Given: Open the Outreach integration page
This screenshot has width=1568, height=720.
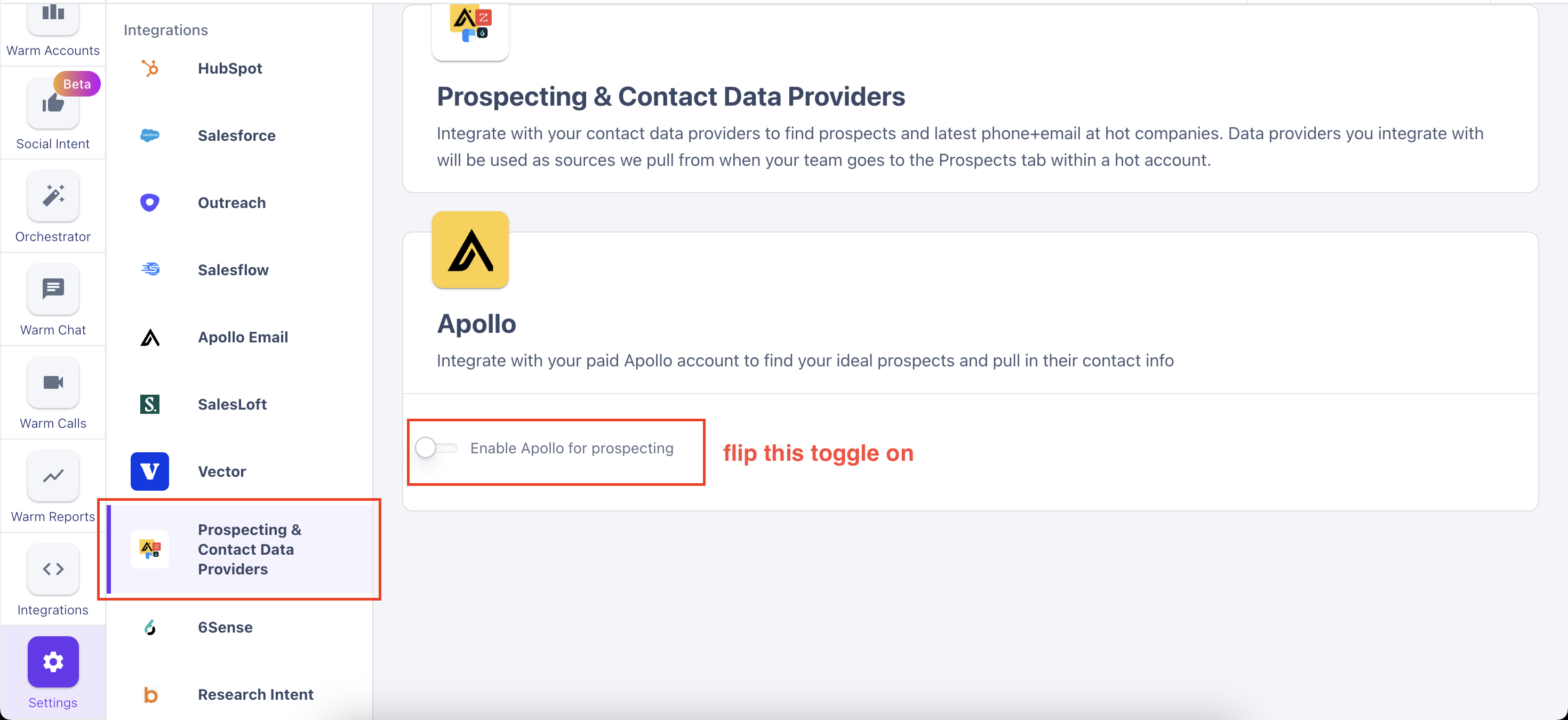Looking at the screenshot, I should 231,203.
